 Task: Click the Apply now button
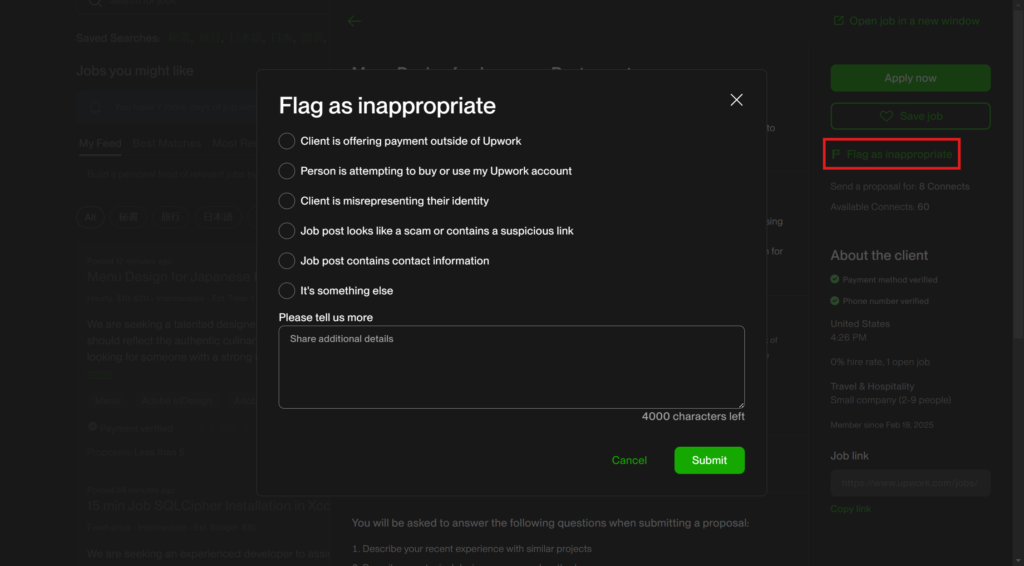910,78
